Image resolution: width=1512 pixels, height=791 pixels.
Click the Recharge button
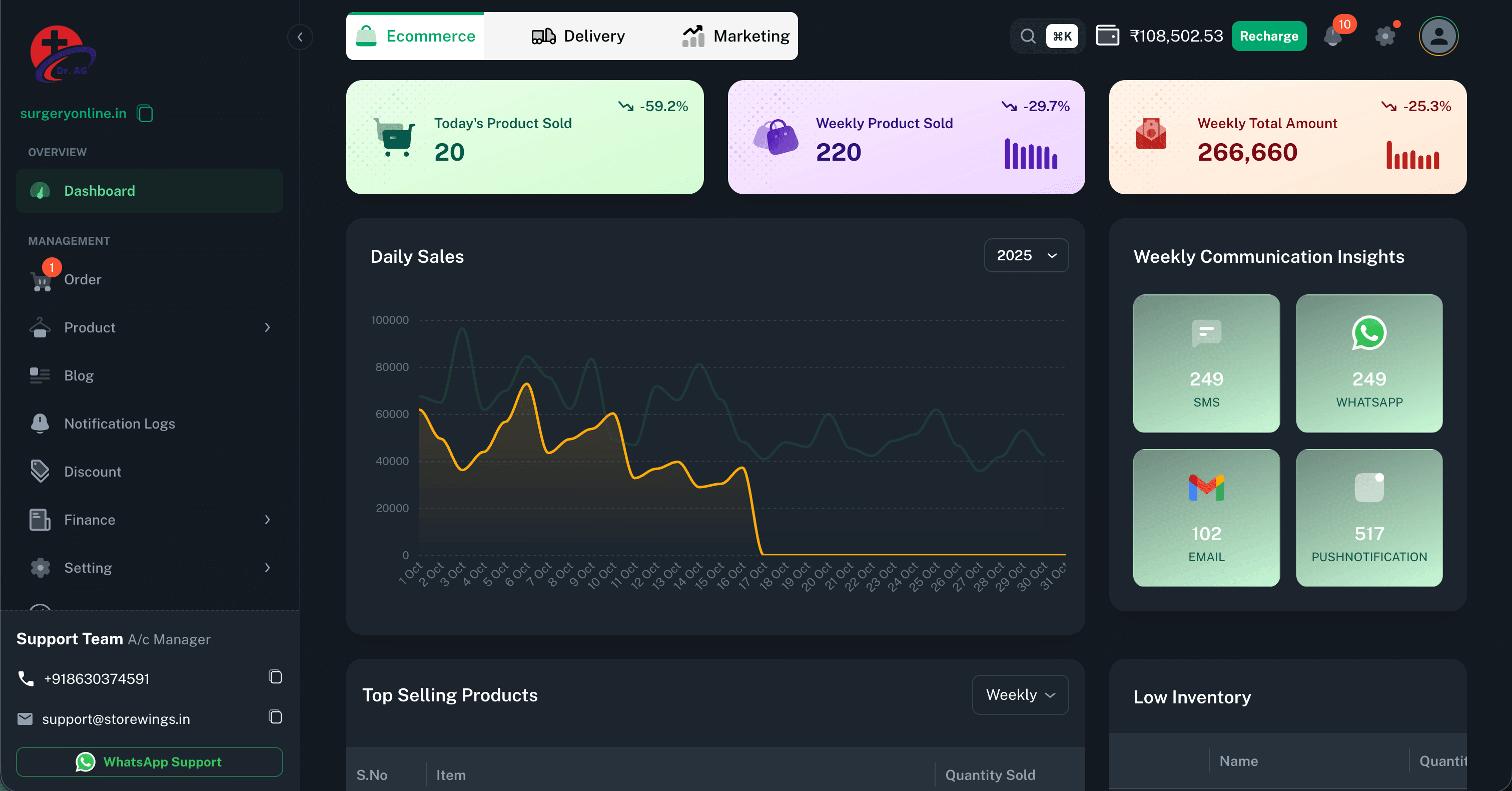click(x=1268, y=37)
